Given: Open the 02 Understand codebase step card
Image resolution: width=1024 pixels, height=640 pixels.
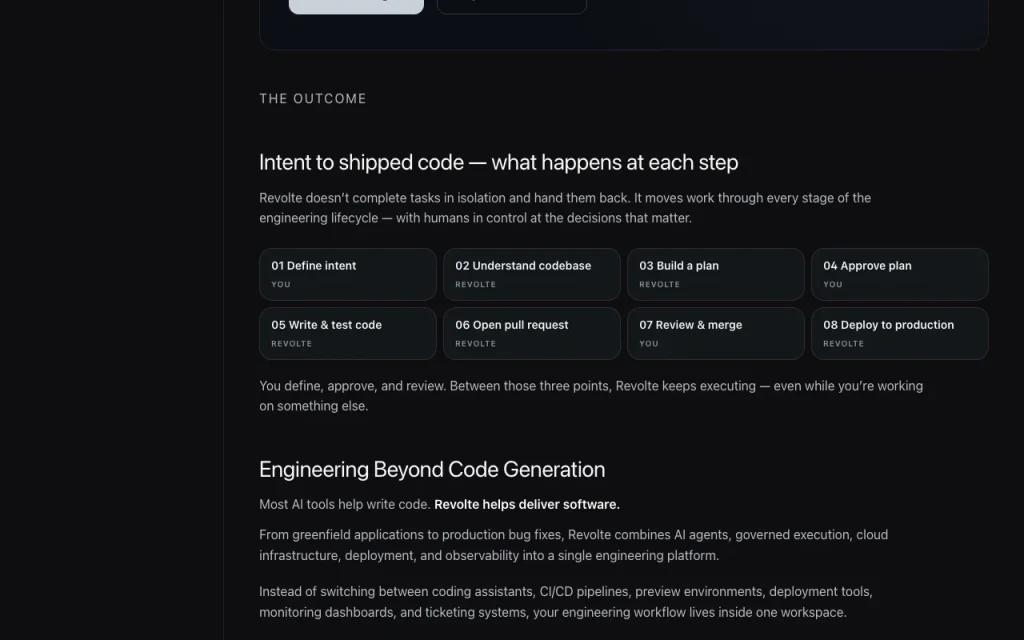Looking at the screenshot, I should pyautogui.click(x=532, y=274).
